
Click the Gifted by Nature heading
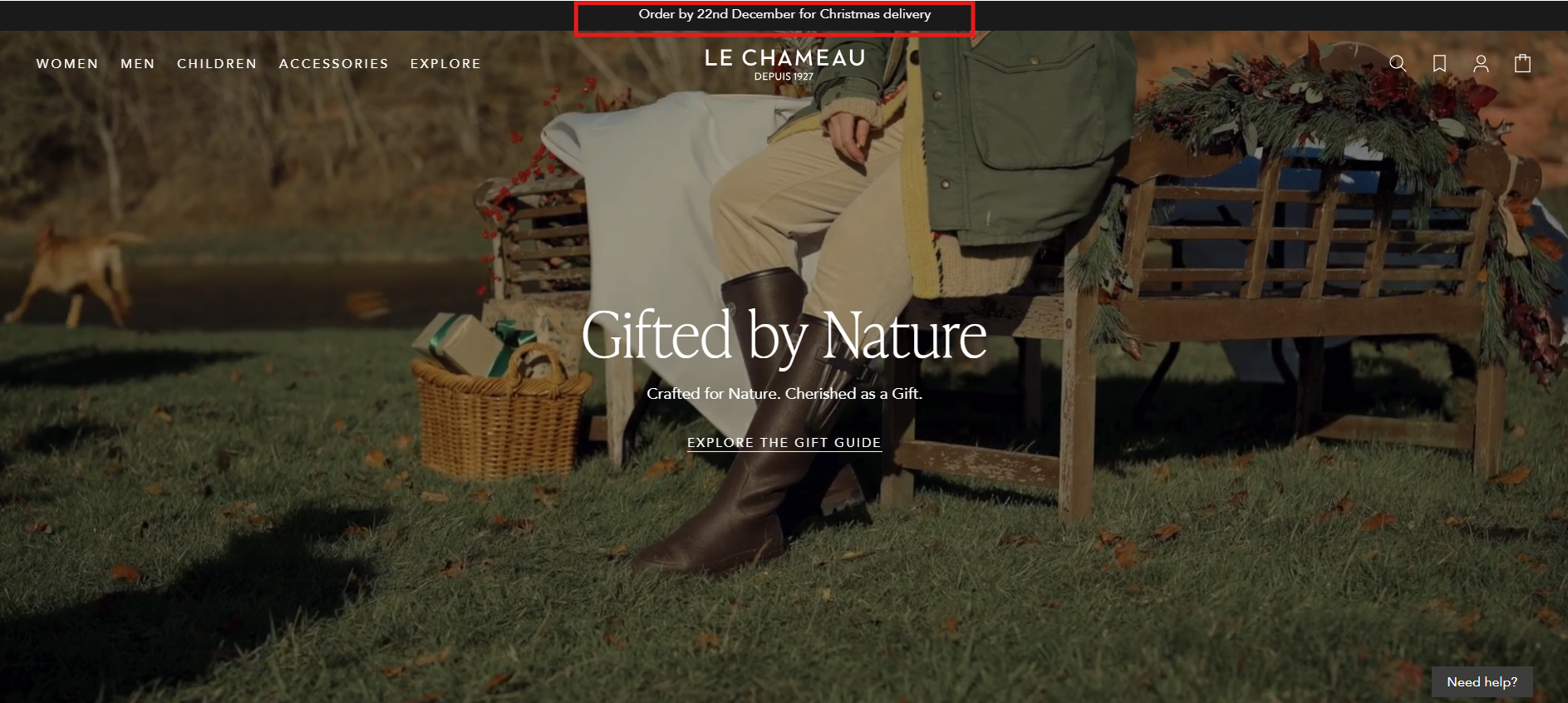coord(784,337)
